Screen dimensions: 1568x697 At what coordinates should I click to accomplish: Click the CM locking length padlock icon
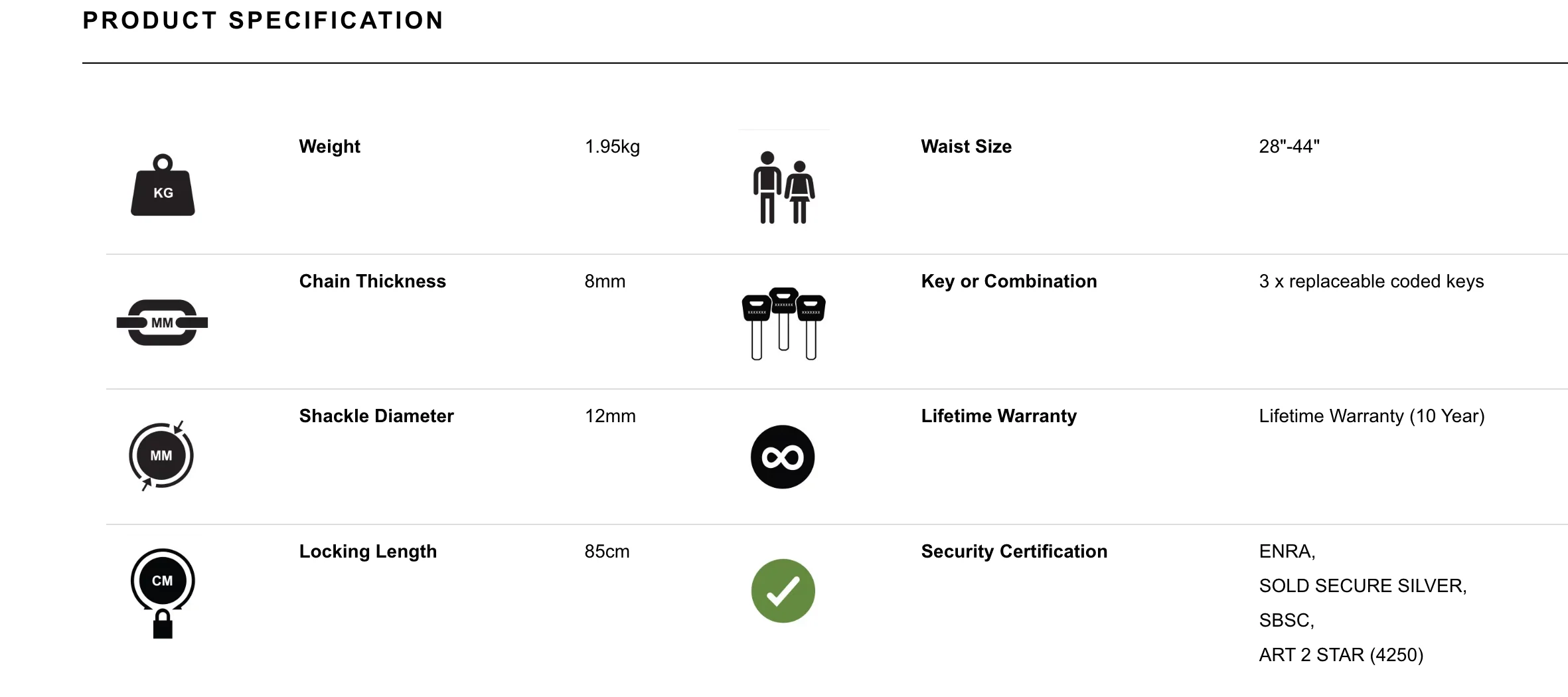click(x=163, y=593)
